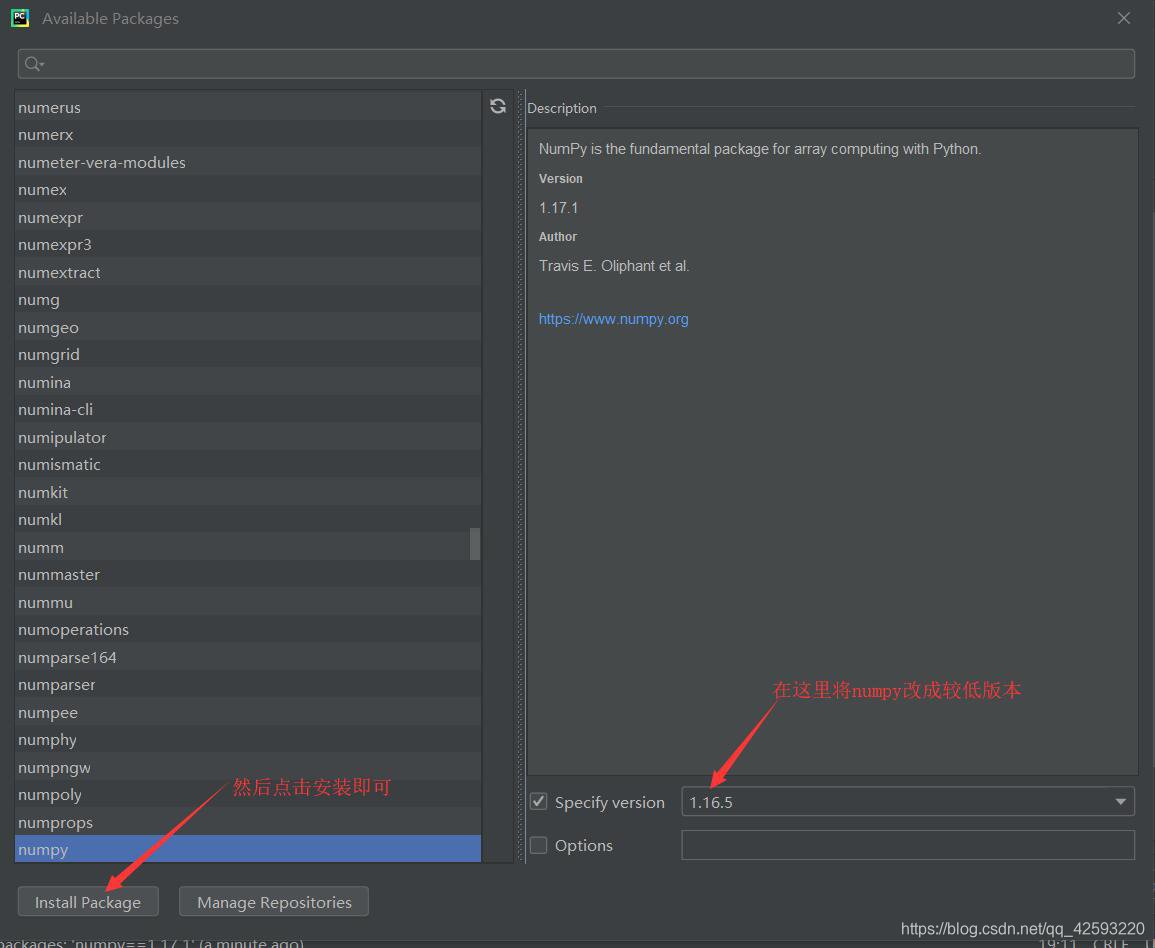Select the nummu package
Screen dimensions: 1155x948
coord(248,603)
